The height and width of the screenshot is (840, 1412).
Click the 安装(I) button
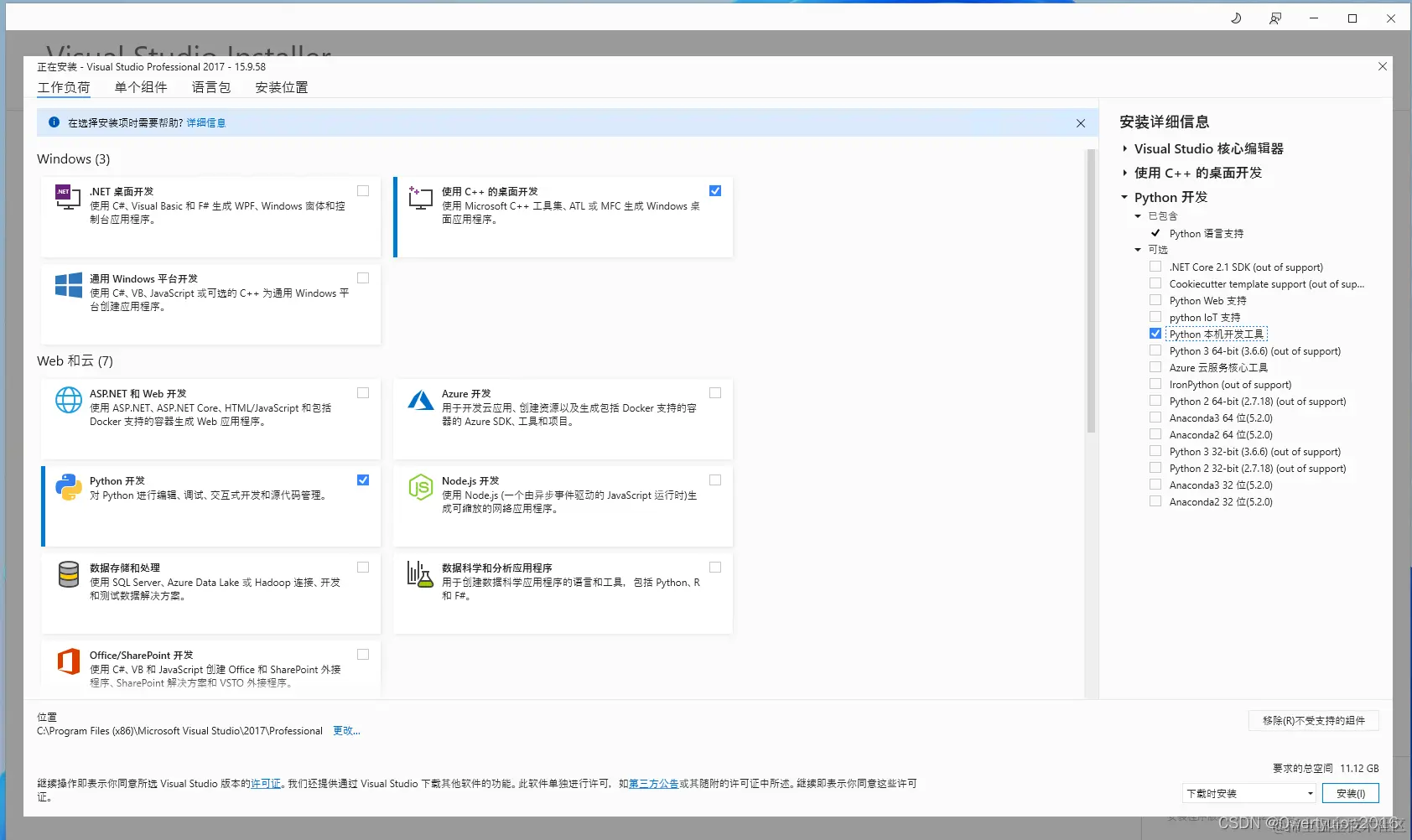1351,793
